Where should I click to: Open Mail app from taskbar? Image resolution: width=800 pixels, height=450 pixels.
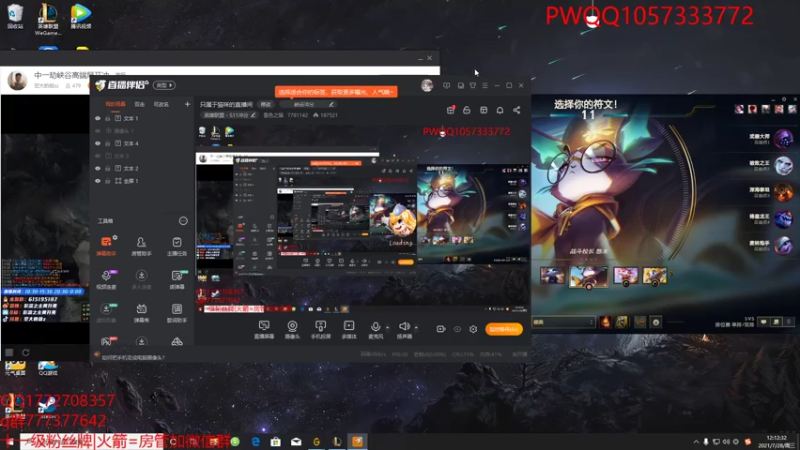pyautogui.click(x=296, y=441)
